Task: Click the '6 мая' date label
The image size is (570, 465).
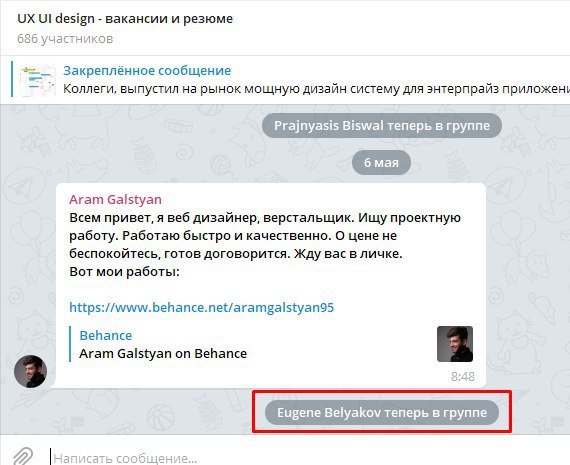Action: tap(381, 163)
